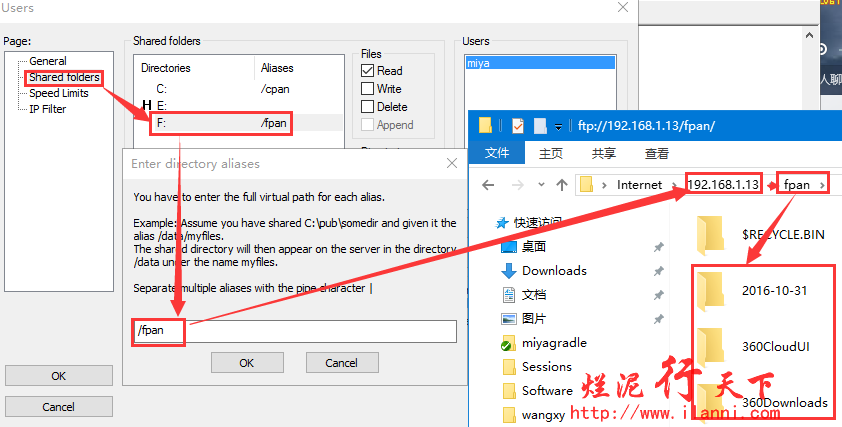Select Speed Limits in the Page tree
842x427 pixels.
(58, 93)
